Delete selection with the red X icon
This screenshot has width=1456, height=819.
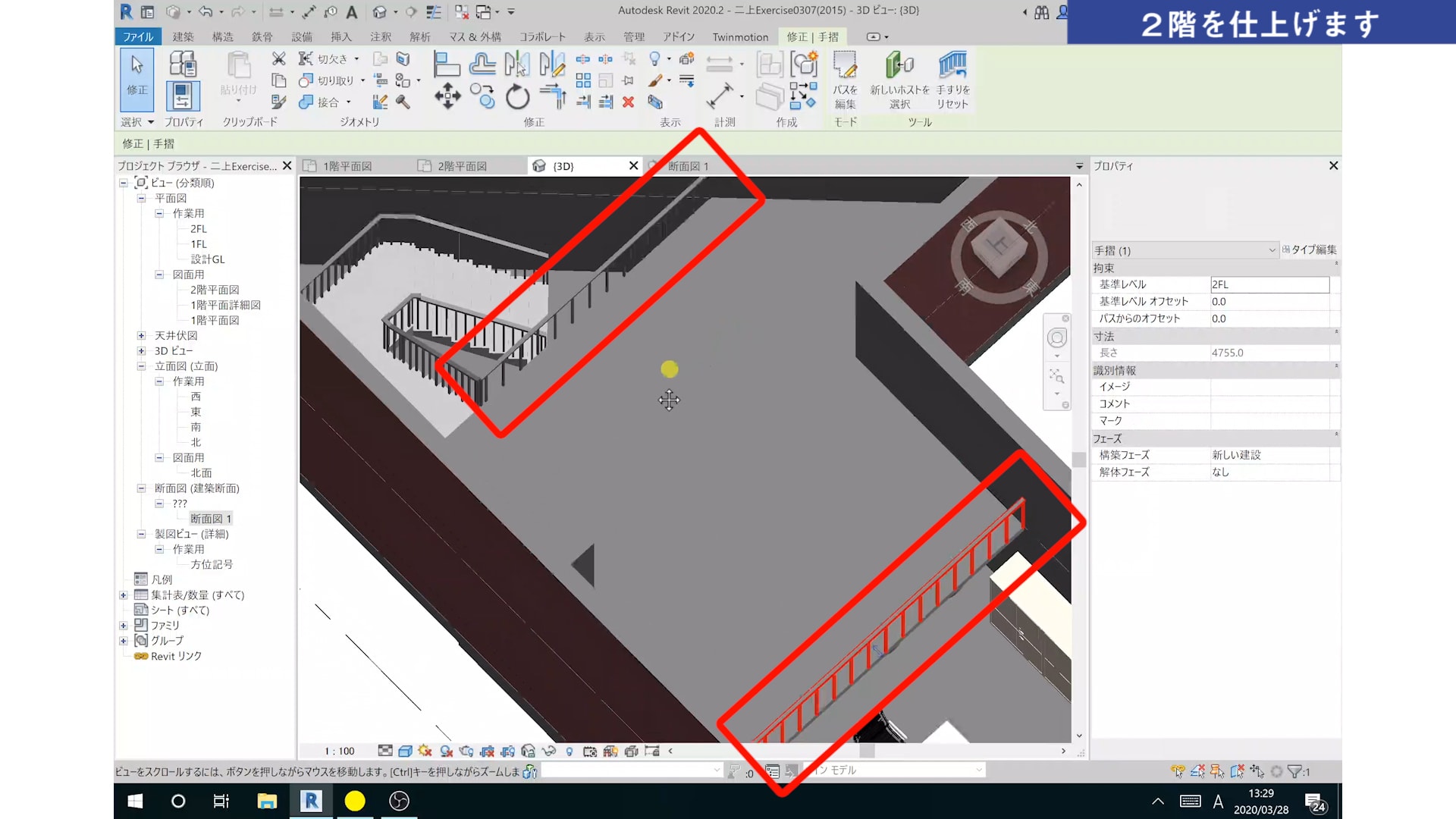(628, 102)
